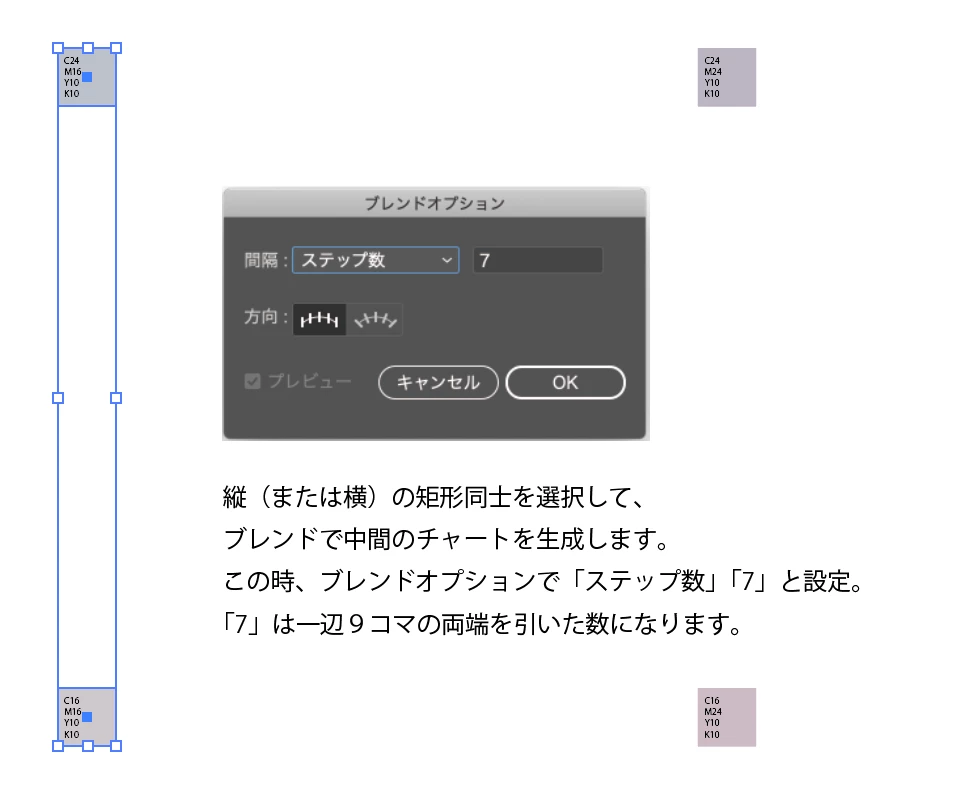The image size is (956, 790).
Task: Click the top-center selection handle
Action: click(88, 48)
